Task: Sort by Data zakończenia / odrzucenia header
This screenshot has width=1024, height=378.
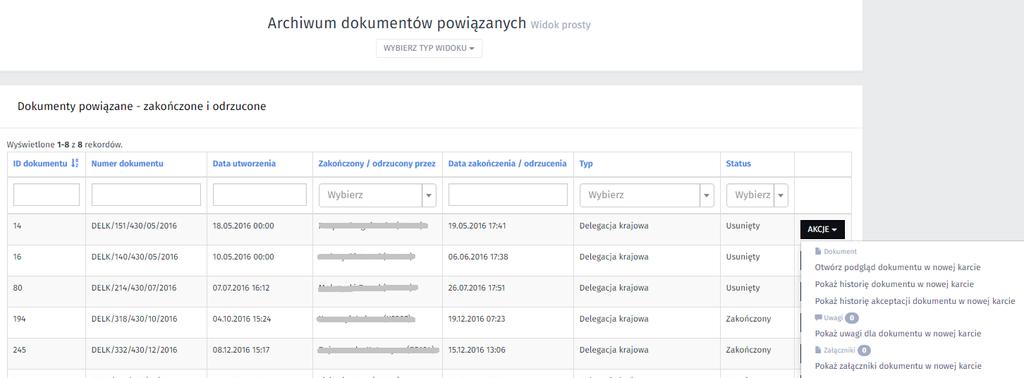Action: [507, 164]
